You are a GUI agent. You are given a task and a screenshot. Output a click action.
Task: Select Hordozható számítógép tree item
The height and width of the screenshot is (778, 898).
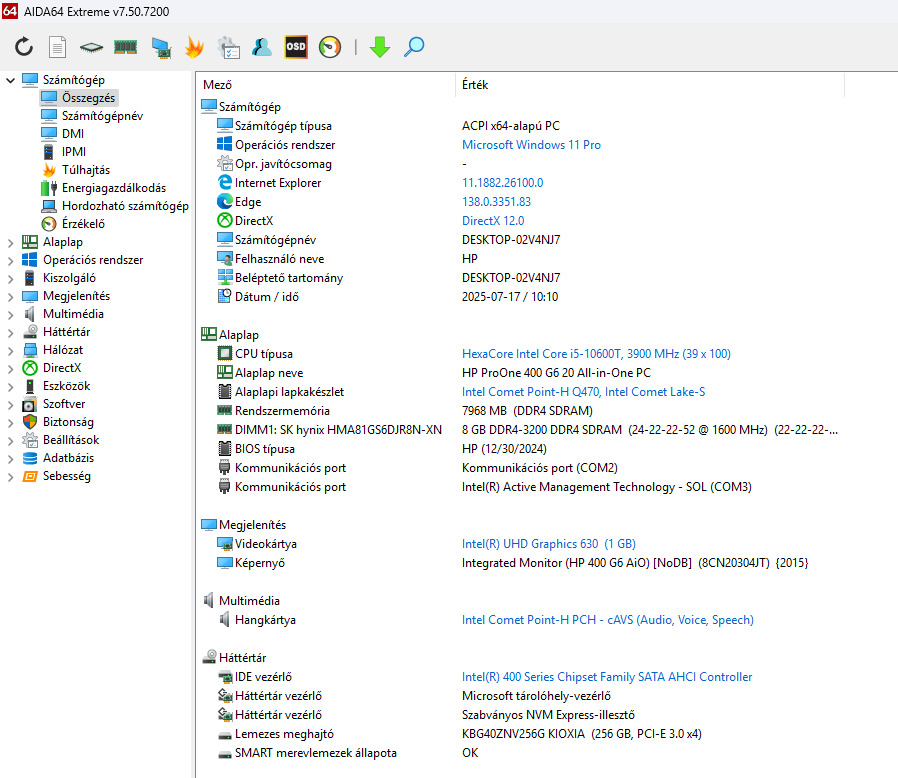tap(125, 206)
